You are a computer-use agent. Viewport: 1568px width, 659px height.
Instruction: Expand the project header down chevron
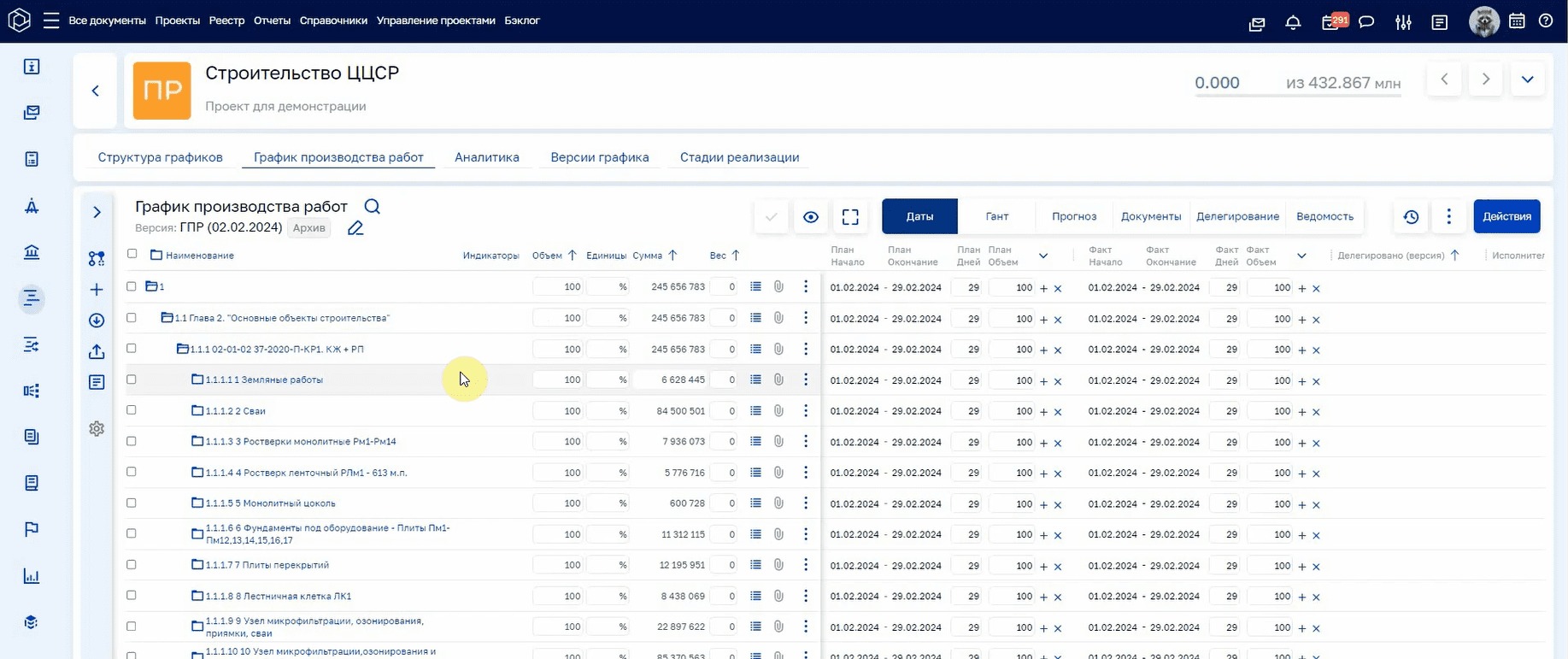1527,79
